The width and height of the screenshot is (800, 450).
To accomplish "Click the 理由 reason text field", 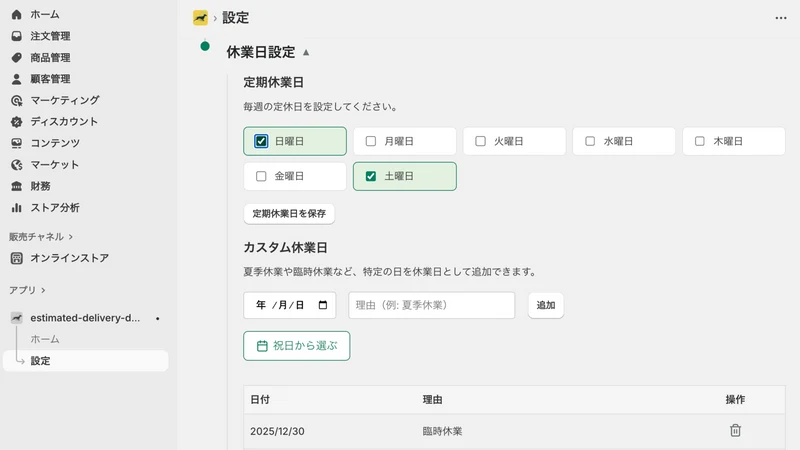I will (x=432, y=305).
